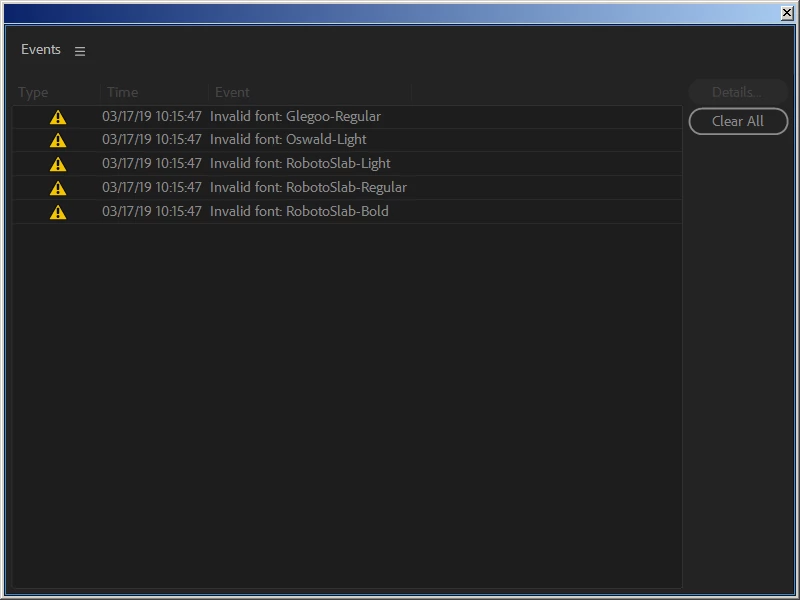Click the timestamp of the RobotoSlab-Bold row

pos(152,212)
